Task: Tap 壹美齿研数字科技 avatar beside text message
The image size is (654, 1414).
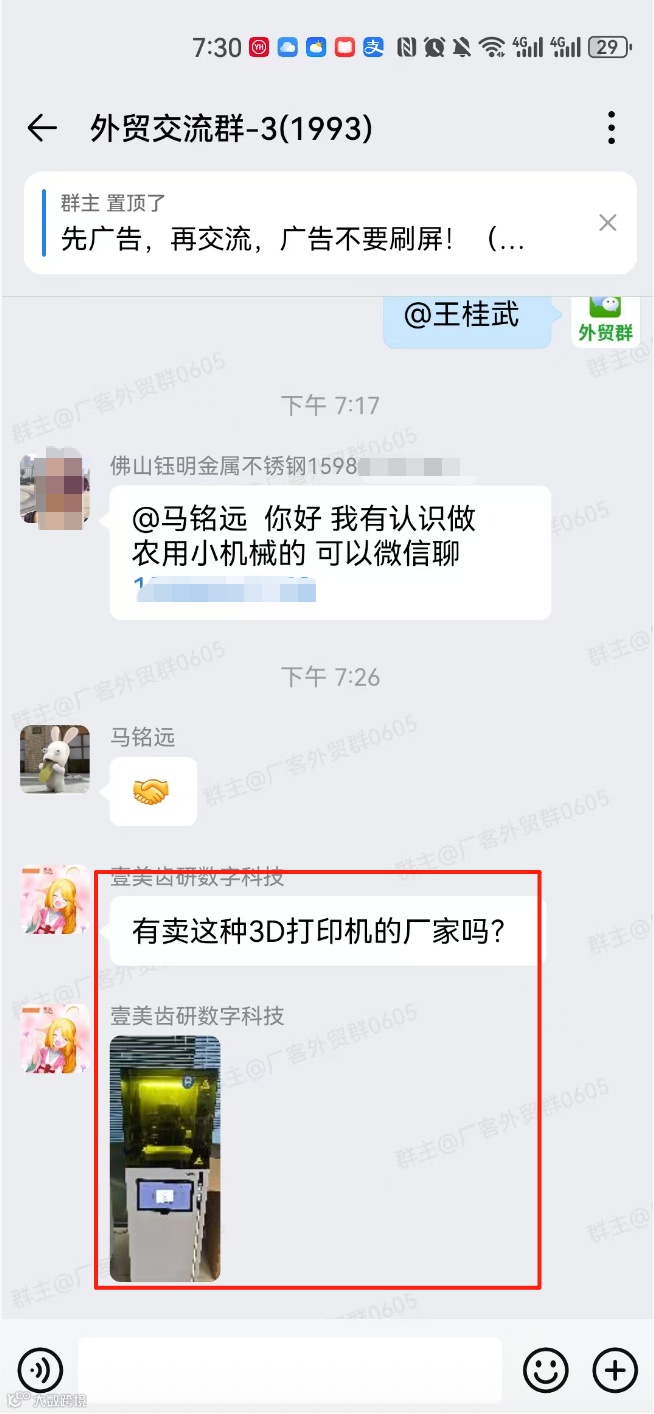Action: coord(55,900)
